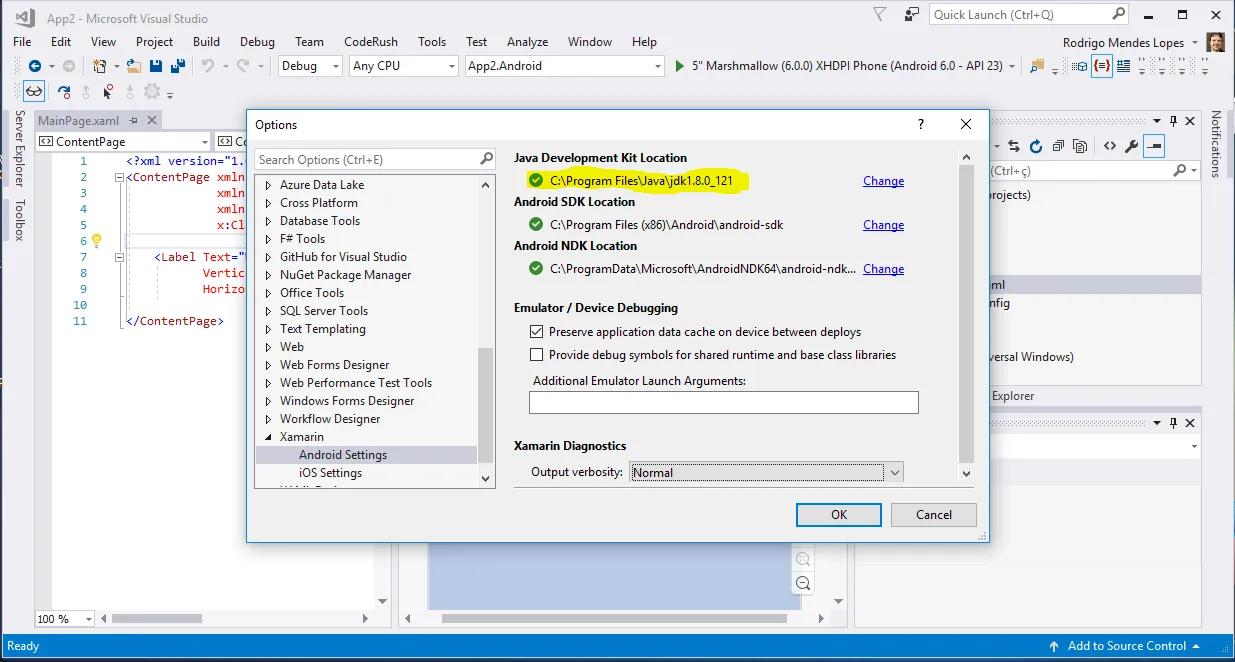Click the Properties wrench icon in Solution Explorer
This screenshot has height=662, width=1235.
coord(1132,146)
